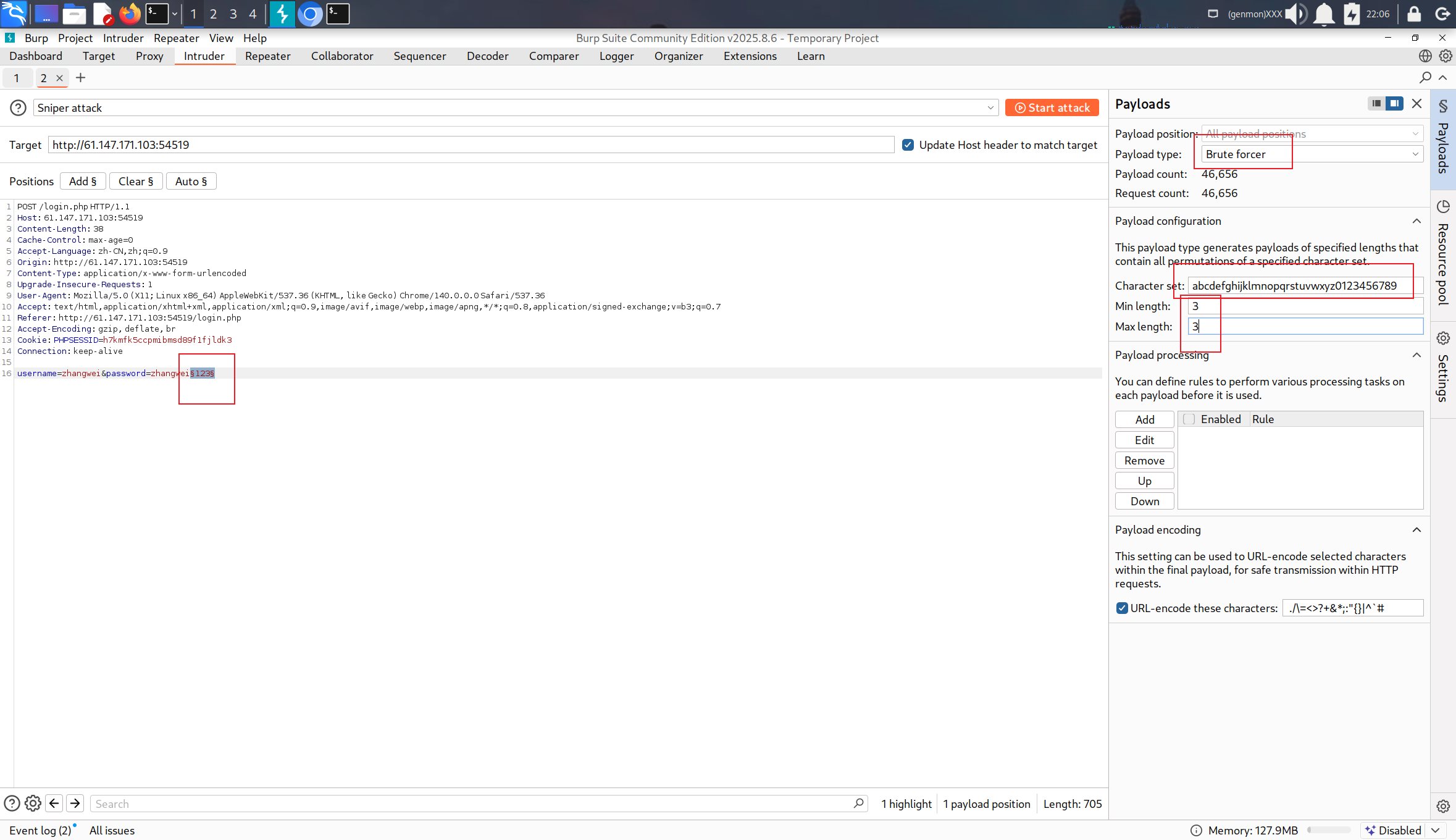Image resolution: width=1456 pixels, height=840 pixels.
Task: Click the Burp globe icon top right
Action: (x=1425, y=56)
